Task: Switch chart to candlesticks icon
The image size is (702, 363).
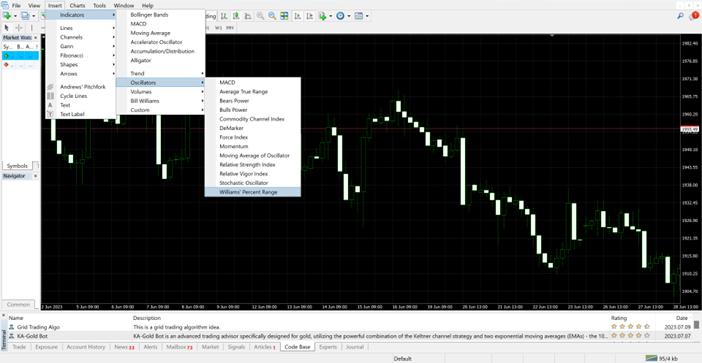Action: point(235,16)
